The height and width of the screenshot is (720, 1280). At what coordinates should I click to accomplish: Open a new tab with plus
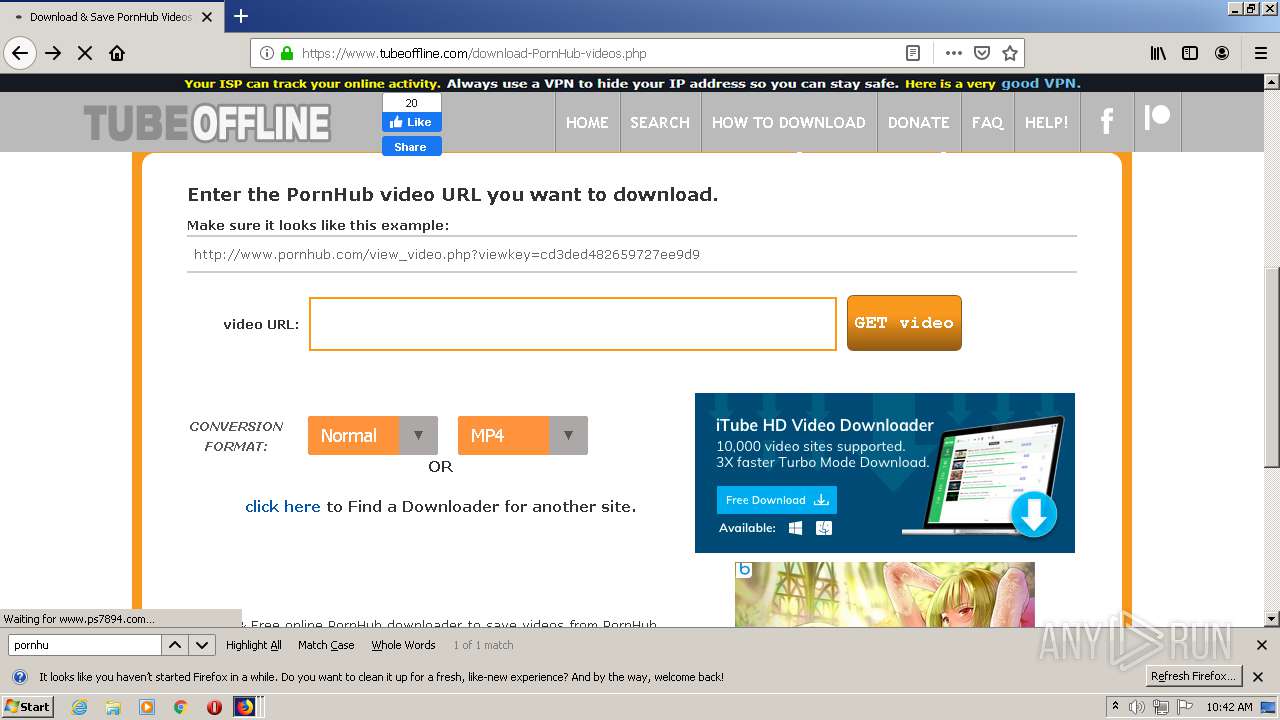(x=241, y=16)
